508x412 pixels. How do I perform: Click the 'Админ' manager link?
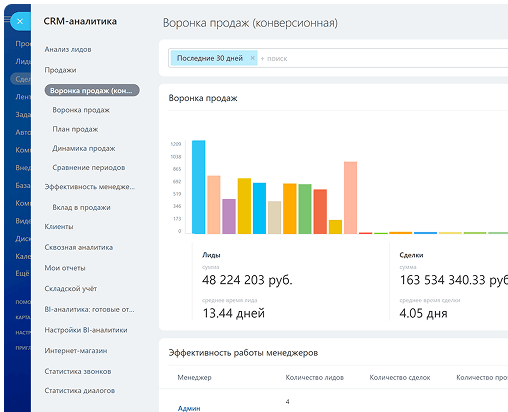coord(189,408)
